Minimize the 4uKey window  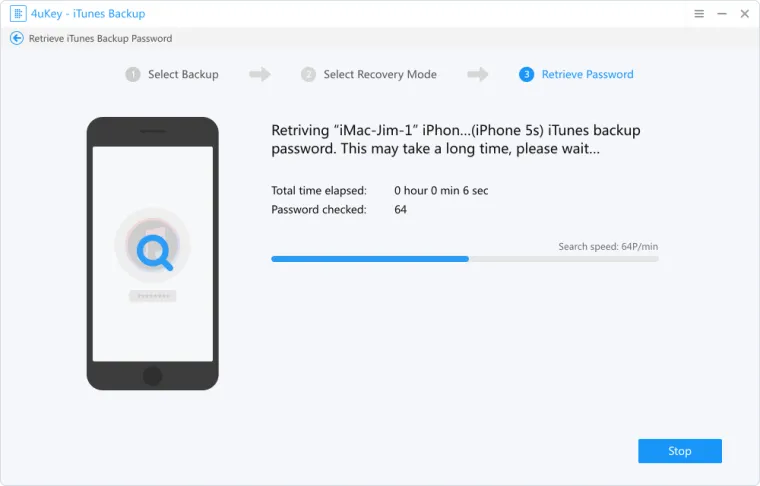[722, 14]
